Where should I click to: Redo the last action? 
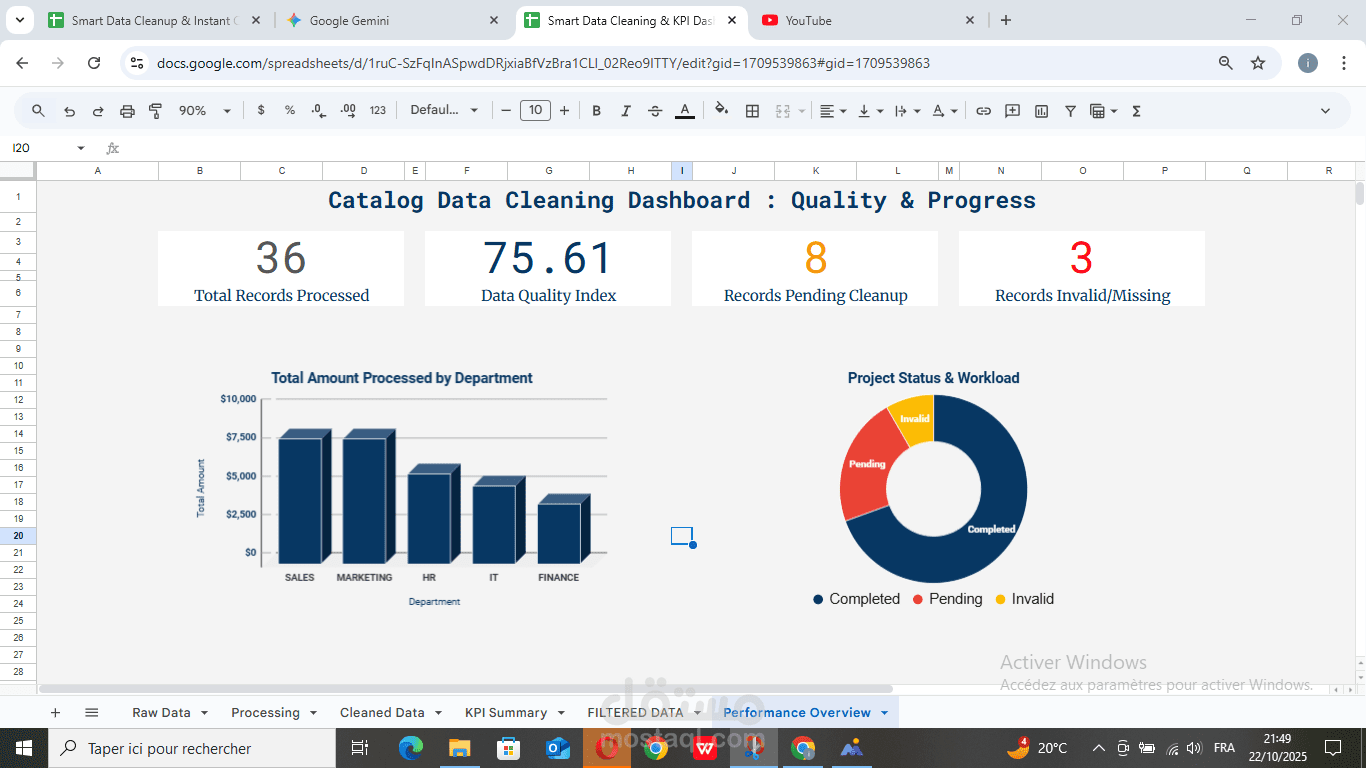point(98,111)
